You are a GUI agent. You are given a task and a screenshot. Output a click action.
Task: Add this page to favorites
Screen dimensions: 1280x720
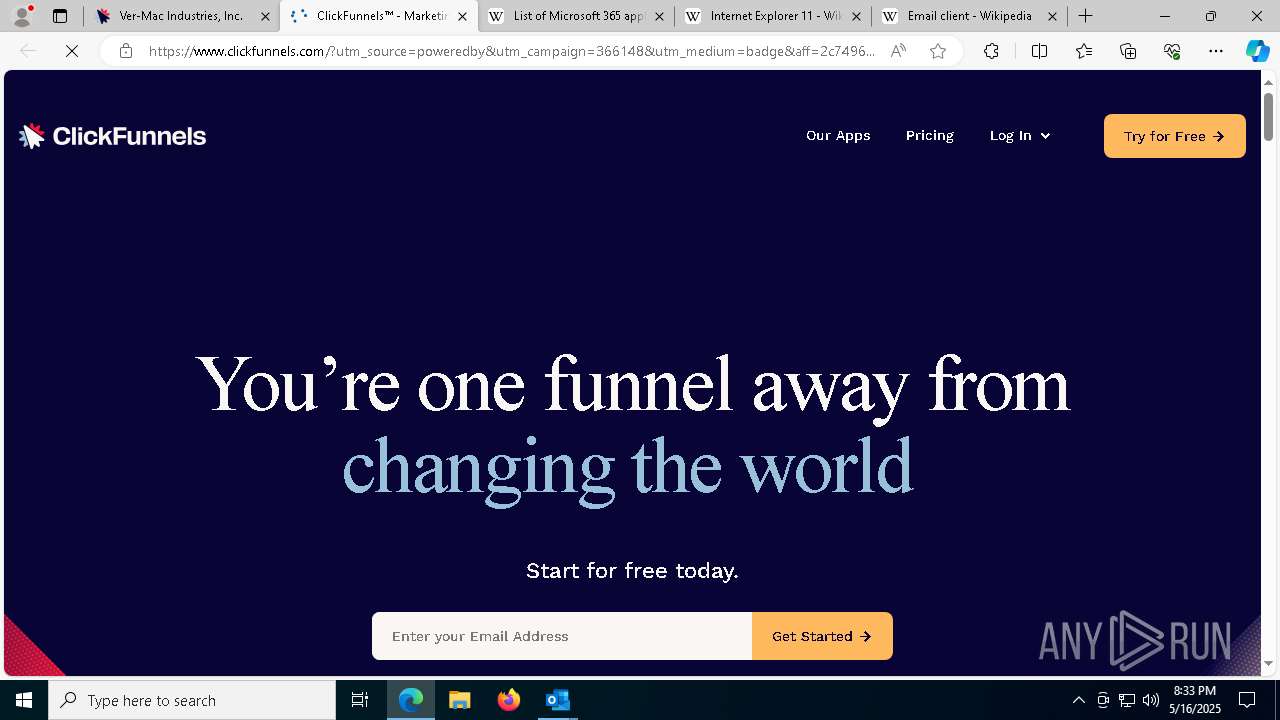[x=938, y=51]
